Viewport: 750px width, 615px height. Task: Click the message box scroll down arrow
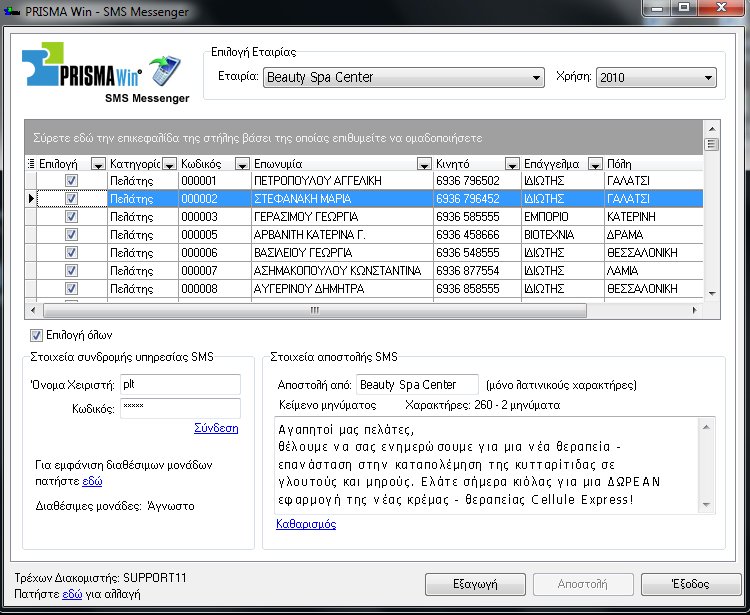(x=706, y=505)
